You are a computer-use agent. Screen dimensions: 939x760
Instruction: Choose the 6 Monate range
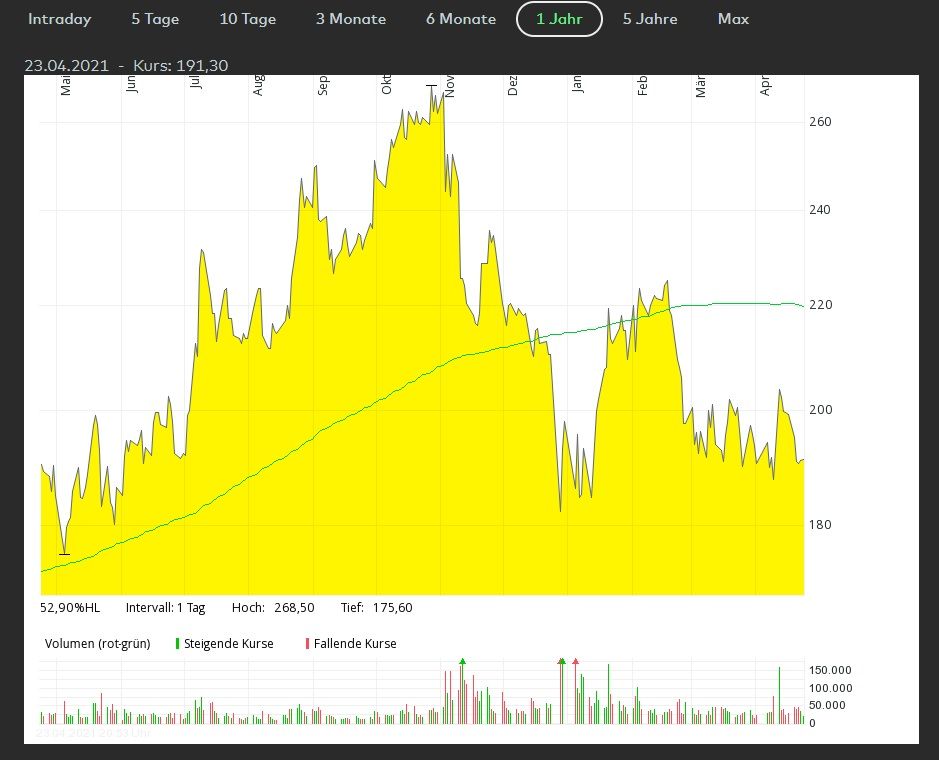tap(460, 19)
